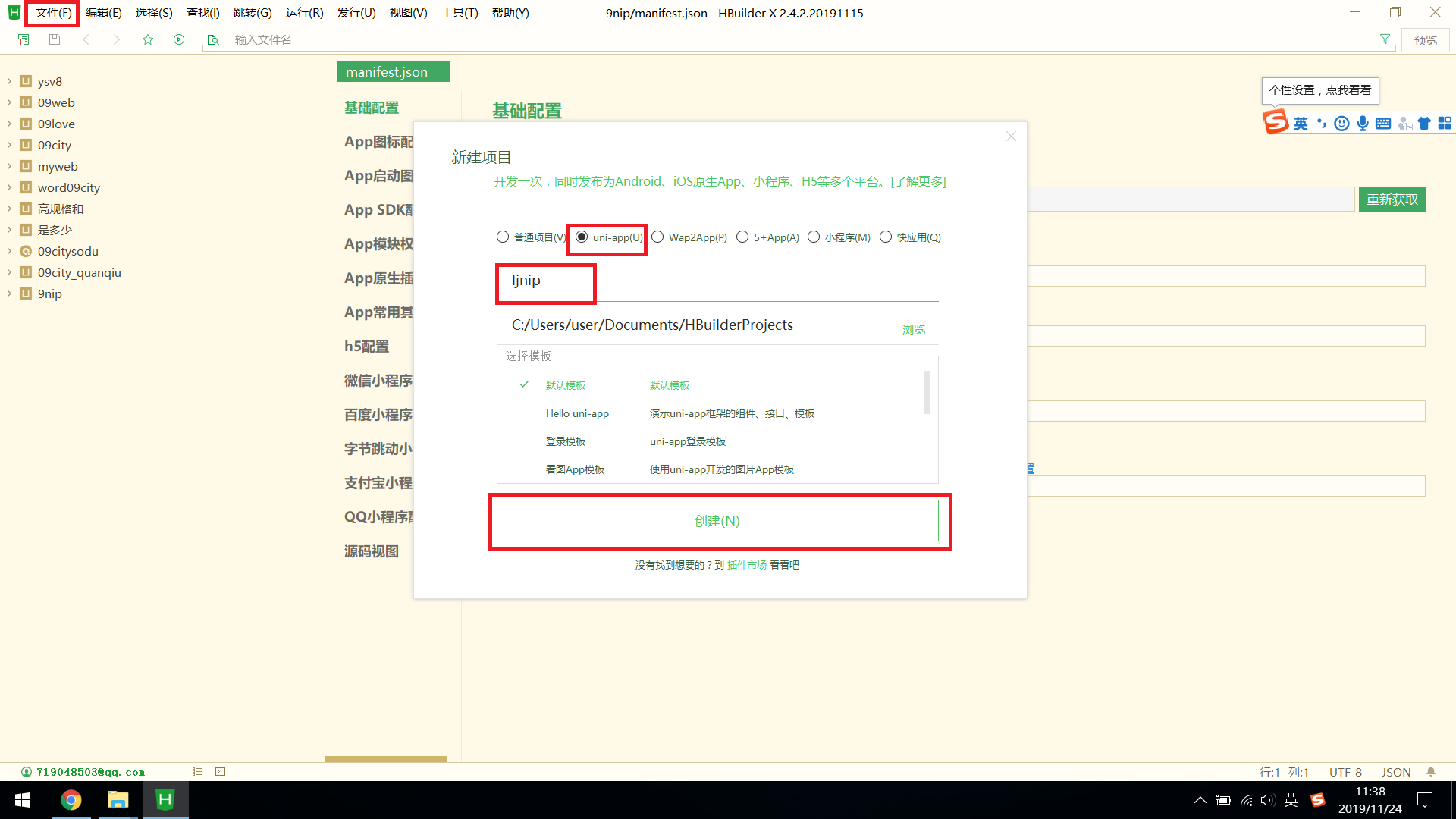Click the notification bell in status bar
Image resolution: width=1456 pixels, height=819 pixels.
(x=1431, y=771)
